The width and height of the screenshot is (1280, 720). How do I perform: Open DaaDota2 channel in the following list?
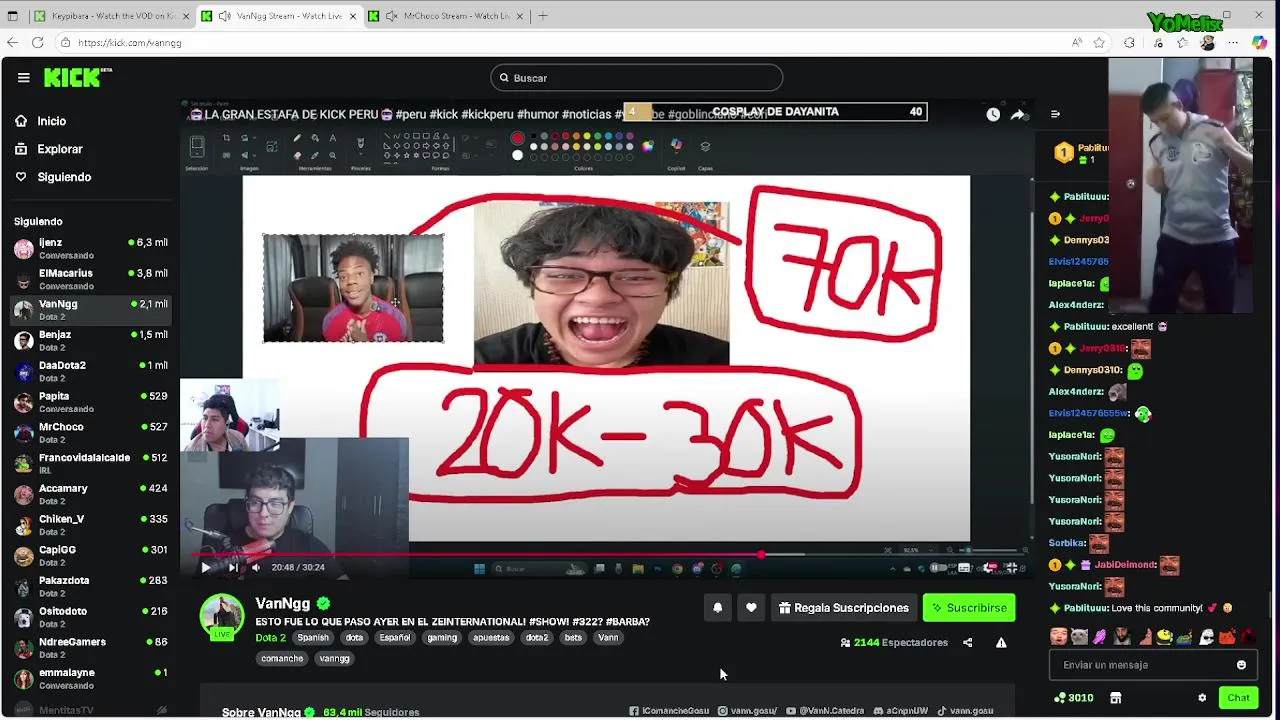90,371
